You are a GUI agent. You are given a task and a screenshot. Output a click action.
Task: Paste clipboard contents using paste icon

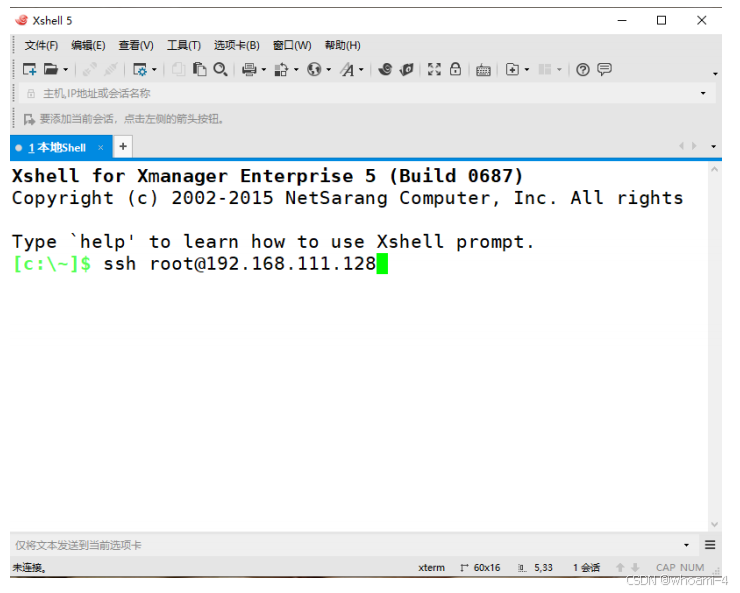click(x=199, y=70)
